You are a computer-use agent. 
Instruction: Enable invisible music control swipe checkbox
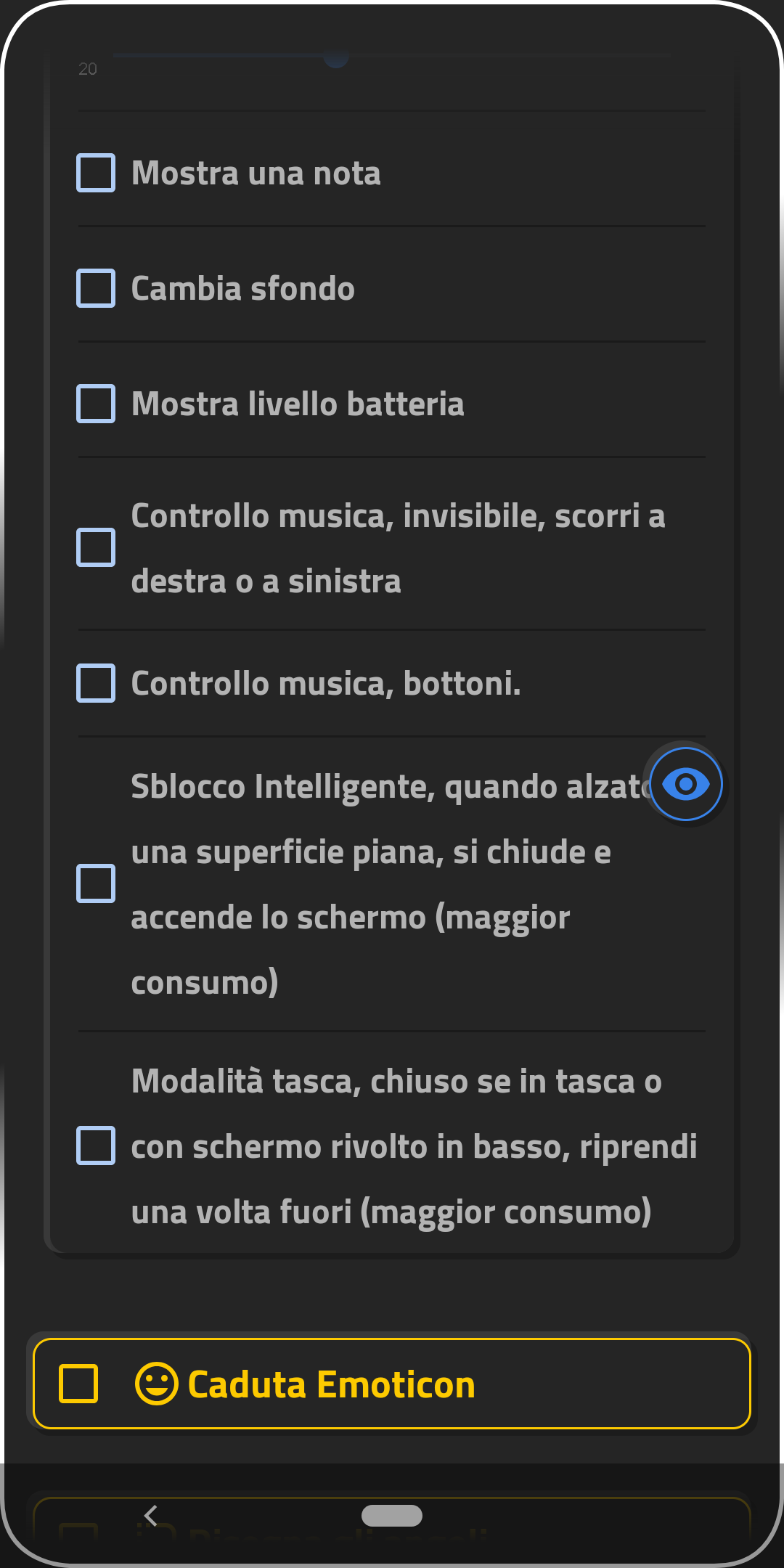coord(96,547)
